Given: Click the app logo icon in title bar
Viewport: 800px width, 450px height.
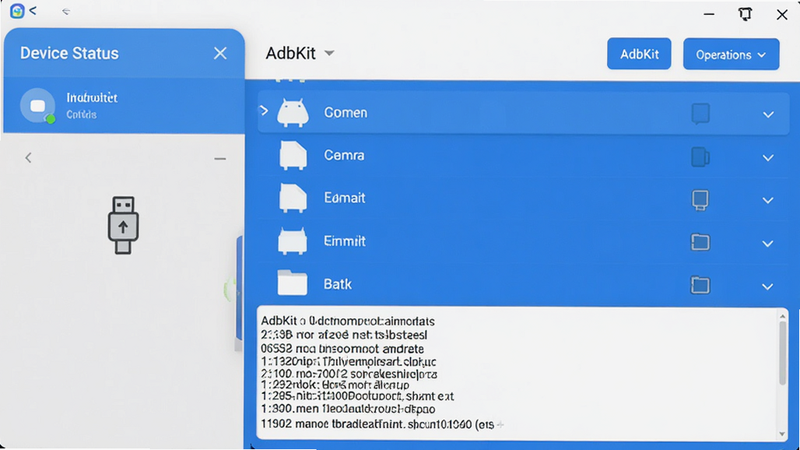Looking at the screenshot, I should tap(17, 11).
